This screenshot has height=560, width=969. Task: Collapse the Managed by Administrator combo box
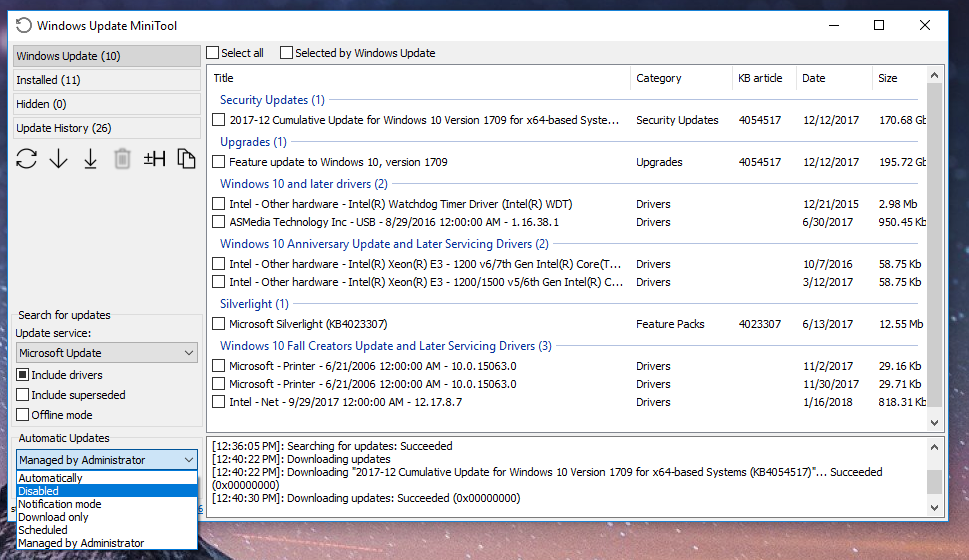tap(106, 460)
